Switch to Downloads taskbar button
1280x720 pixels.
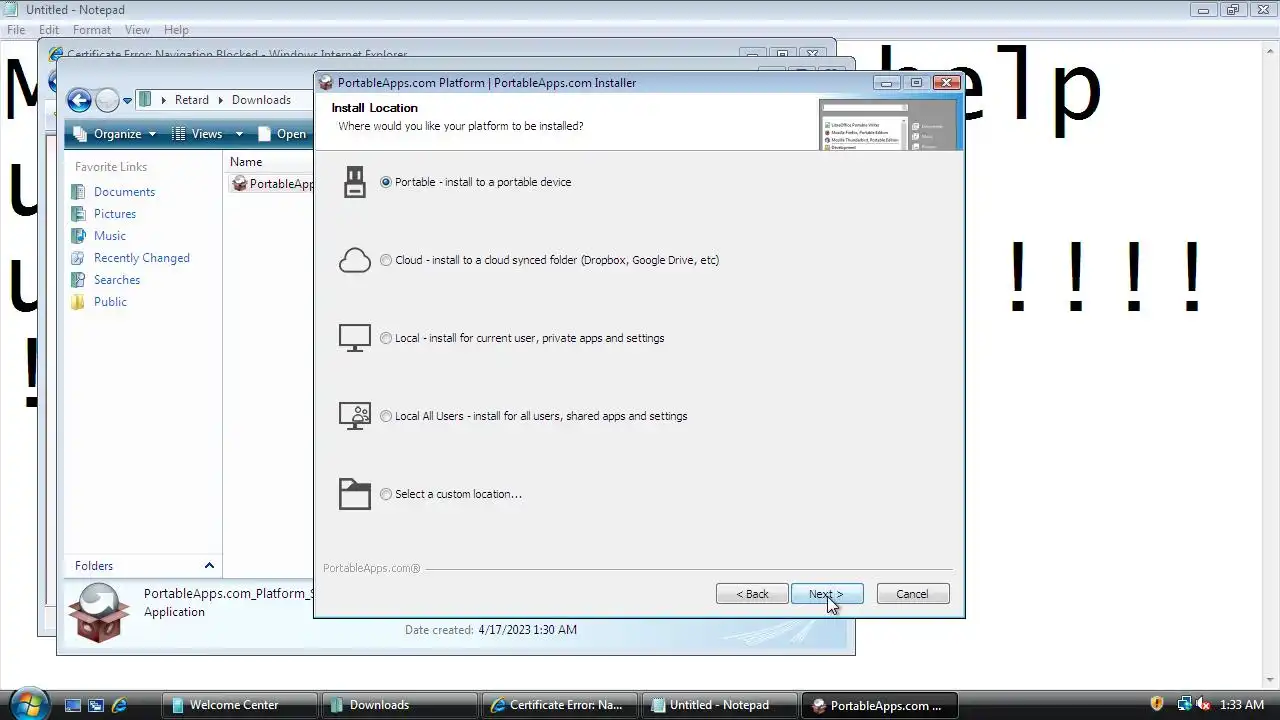(400, 705)
